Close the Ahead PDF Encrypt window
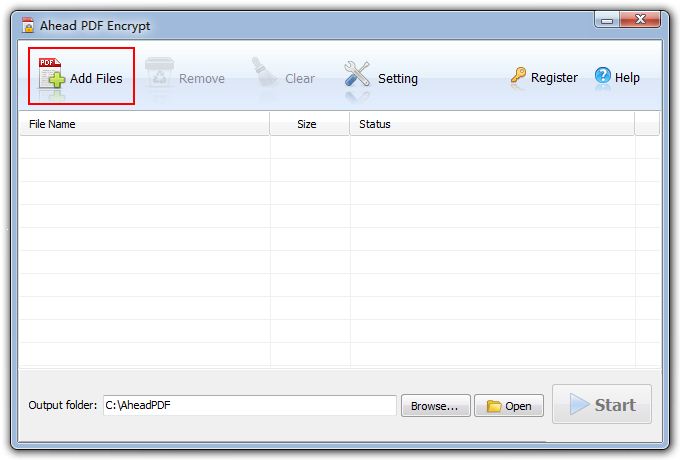 click(640, 19)
